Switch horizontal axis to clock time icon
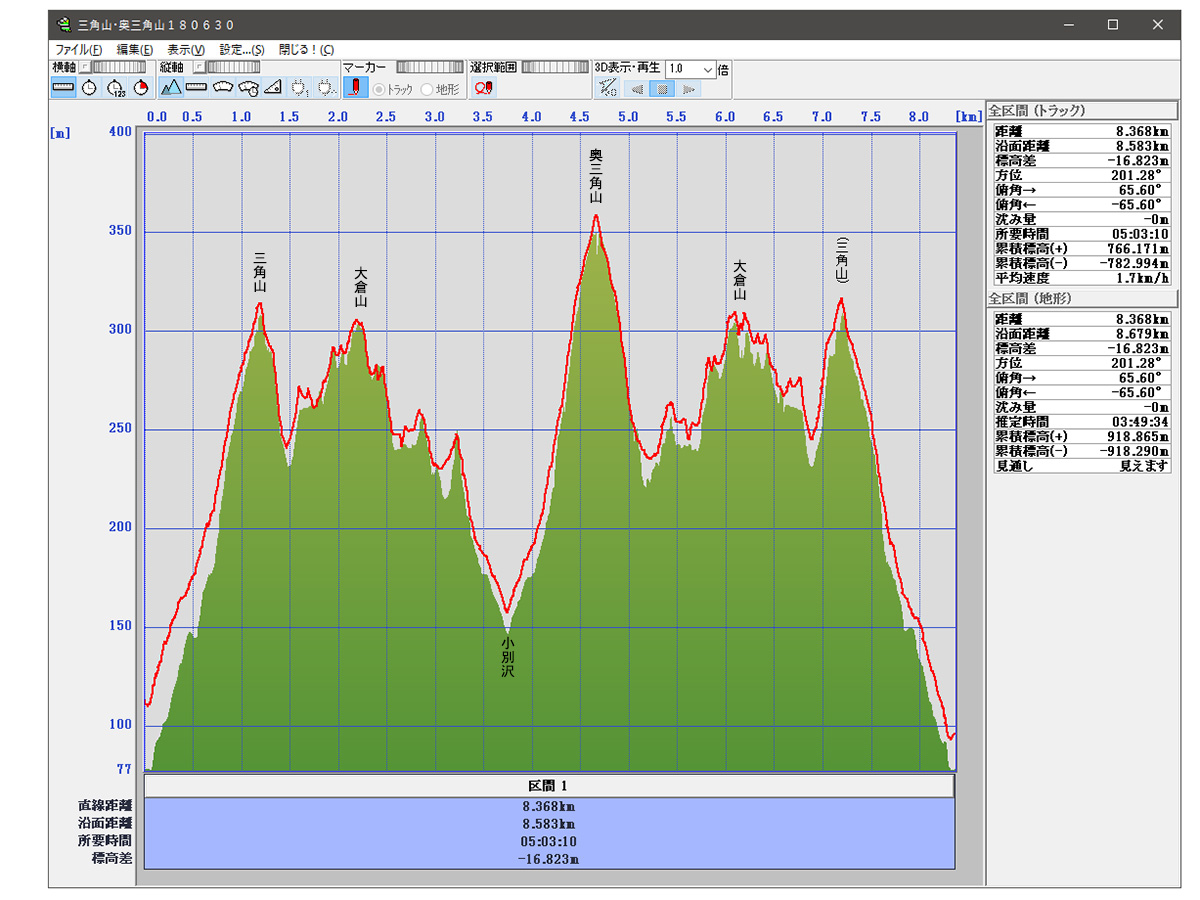This screenshot has height=900, width=1200. [90, 88]
